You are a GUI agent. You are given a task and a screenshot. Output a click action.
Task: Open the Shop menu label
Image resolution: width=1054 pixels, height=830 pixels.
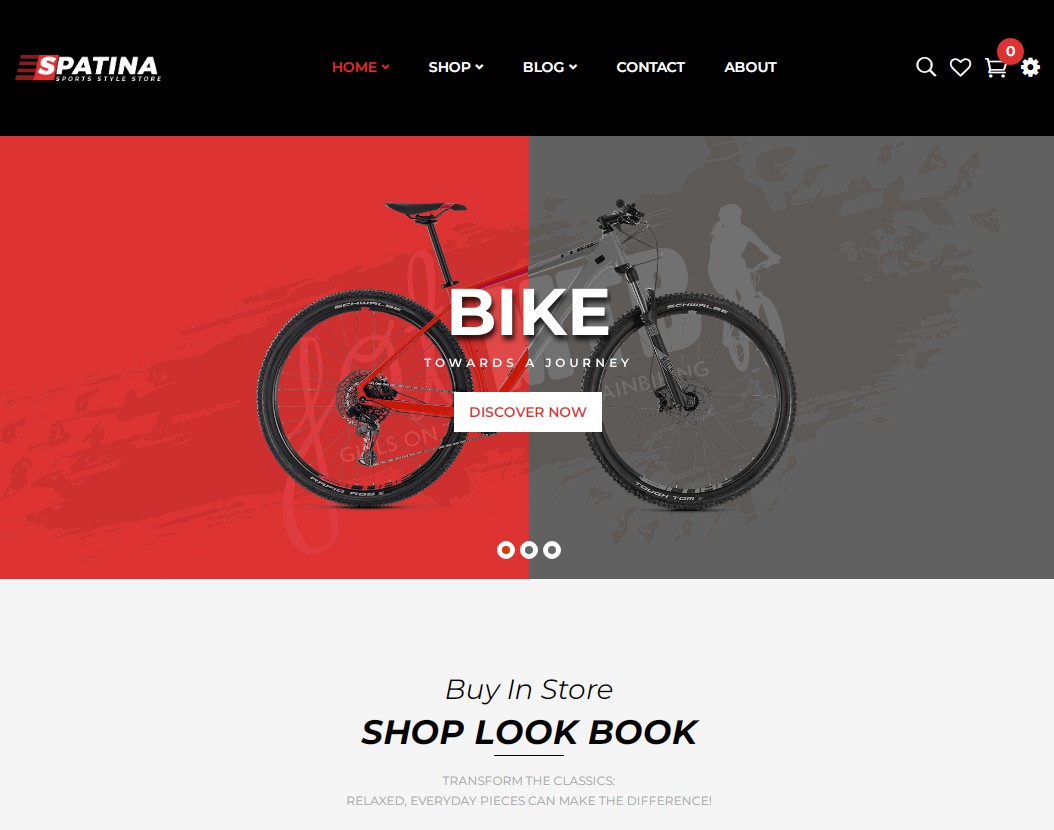[x=450, y=67]
